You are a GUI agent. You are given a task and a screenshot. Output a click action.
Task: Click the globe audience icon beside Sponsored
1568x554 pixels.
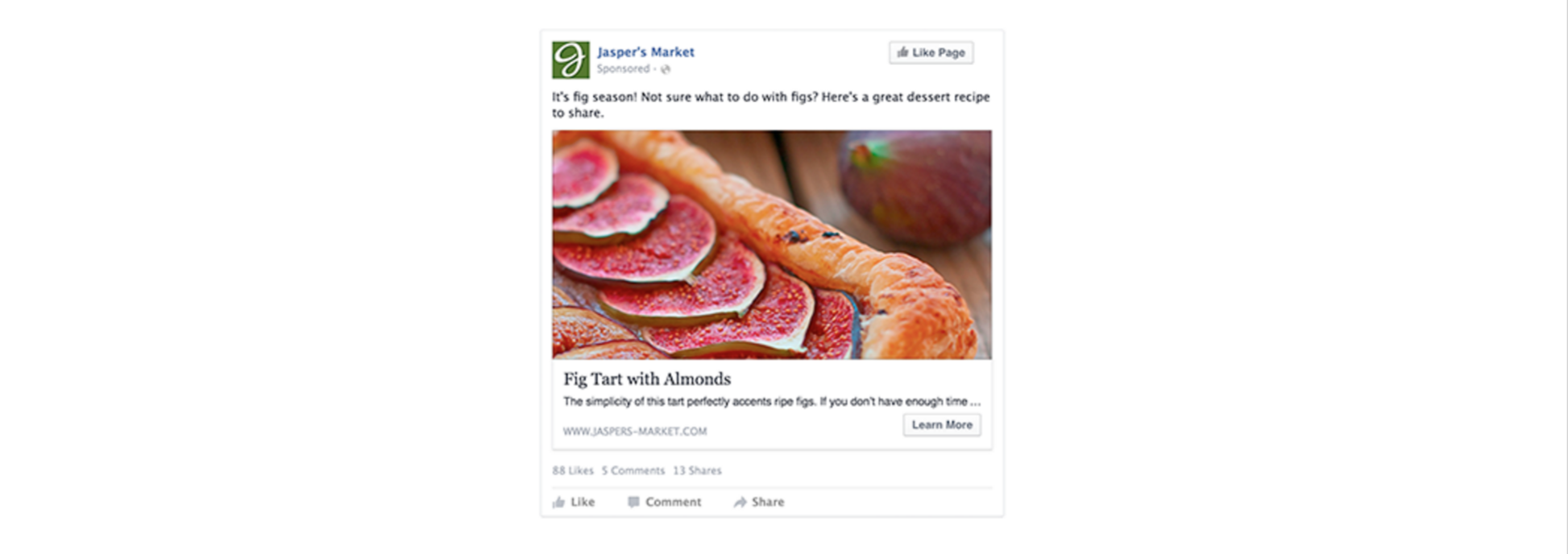point(666,69)
